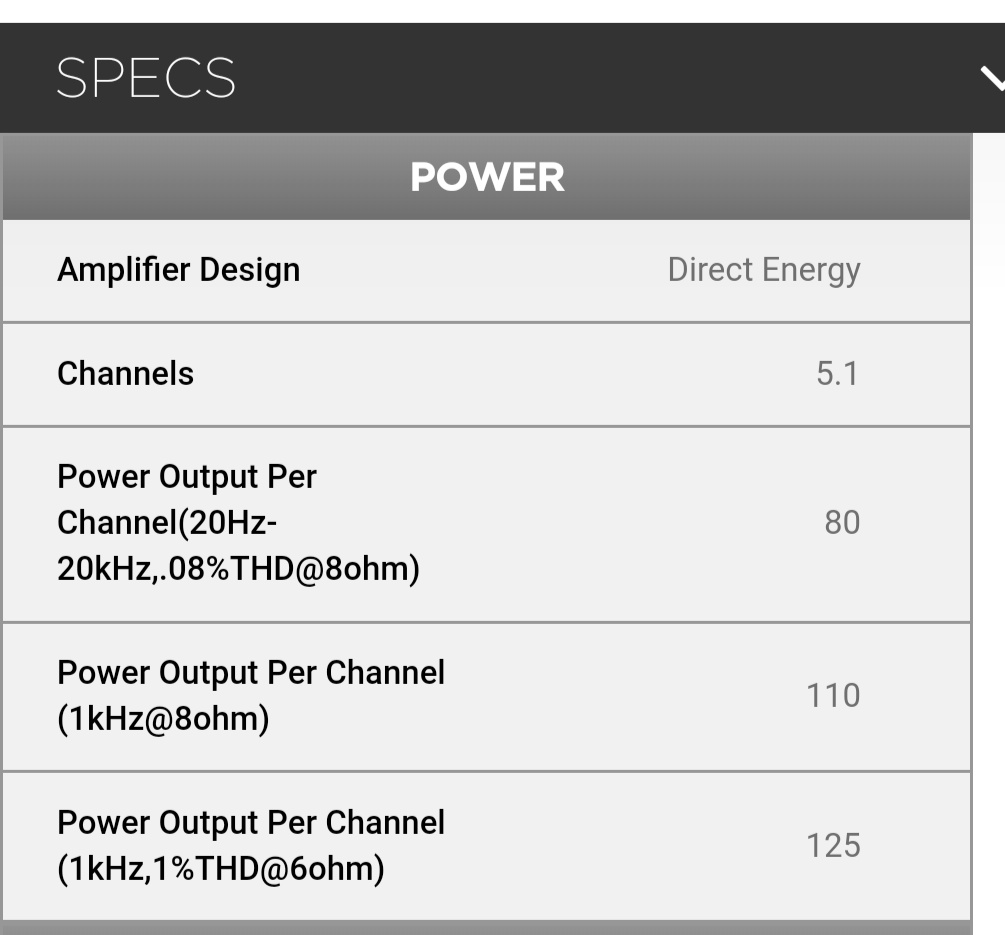
Task: Click Power Output (1kHz,1%THD@6ohm) label
Action: 251,846
